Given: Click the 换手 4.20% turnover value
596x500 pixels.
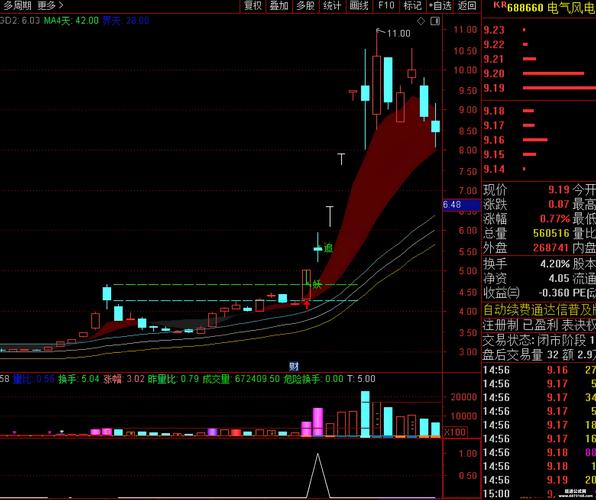Looking at the screenshot, I should click(x=555, y=263).
